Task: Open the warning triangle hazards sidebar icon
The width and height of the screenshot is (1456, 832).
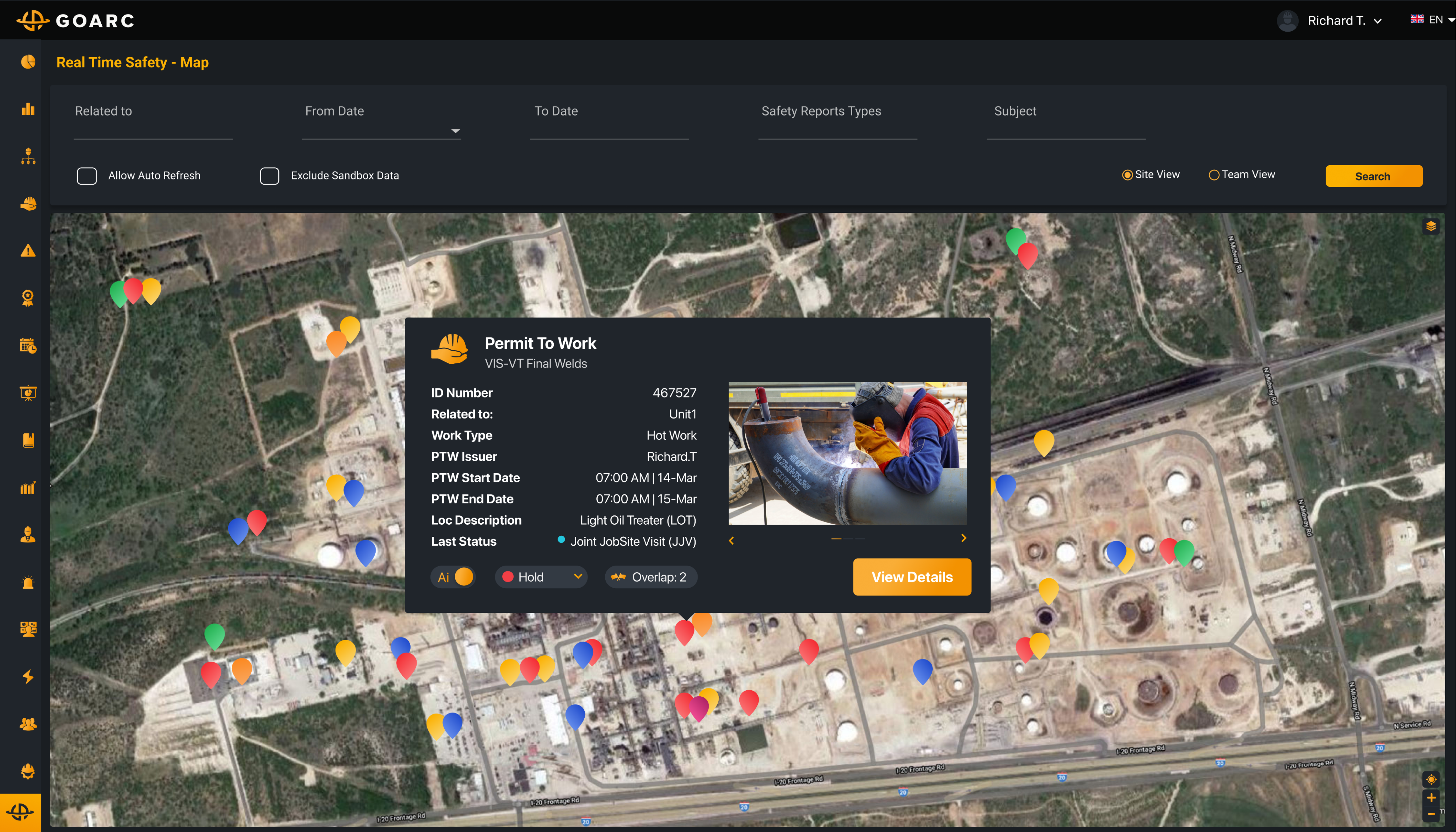Action: coord(28,250)
